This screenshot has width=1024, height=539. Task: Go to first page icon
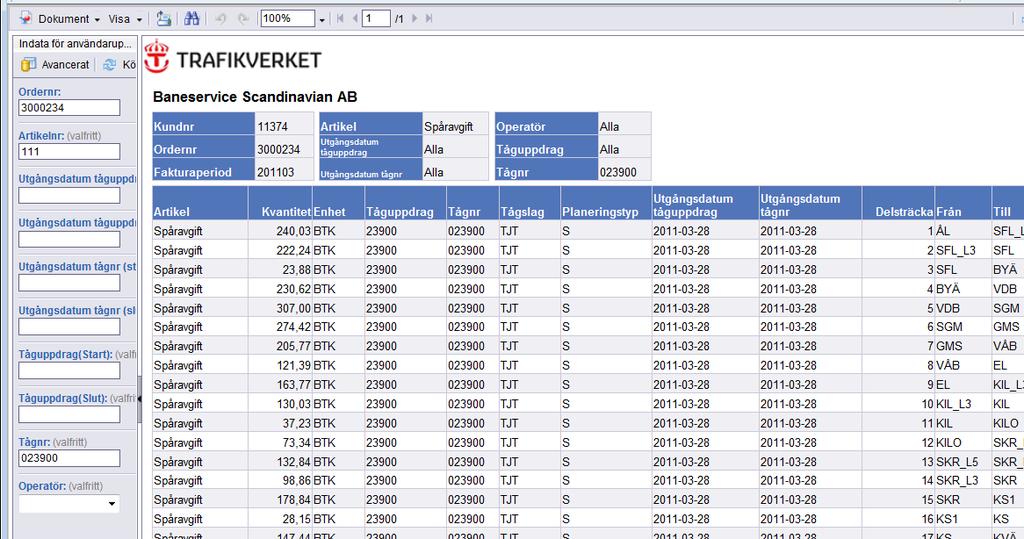pyautogui.click(x=340, y=19)
